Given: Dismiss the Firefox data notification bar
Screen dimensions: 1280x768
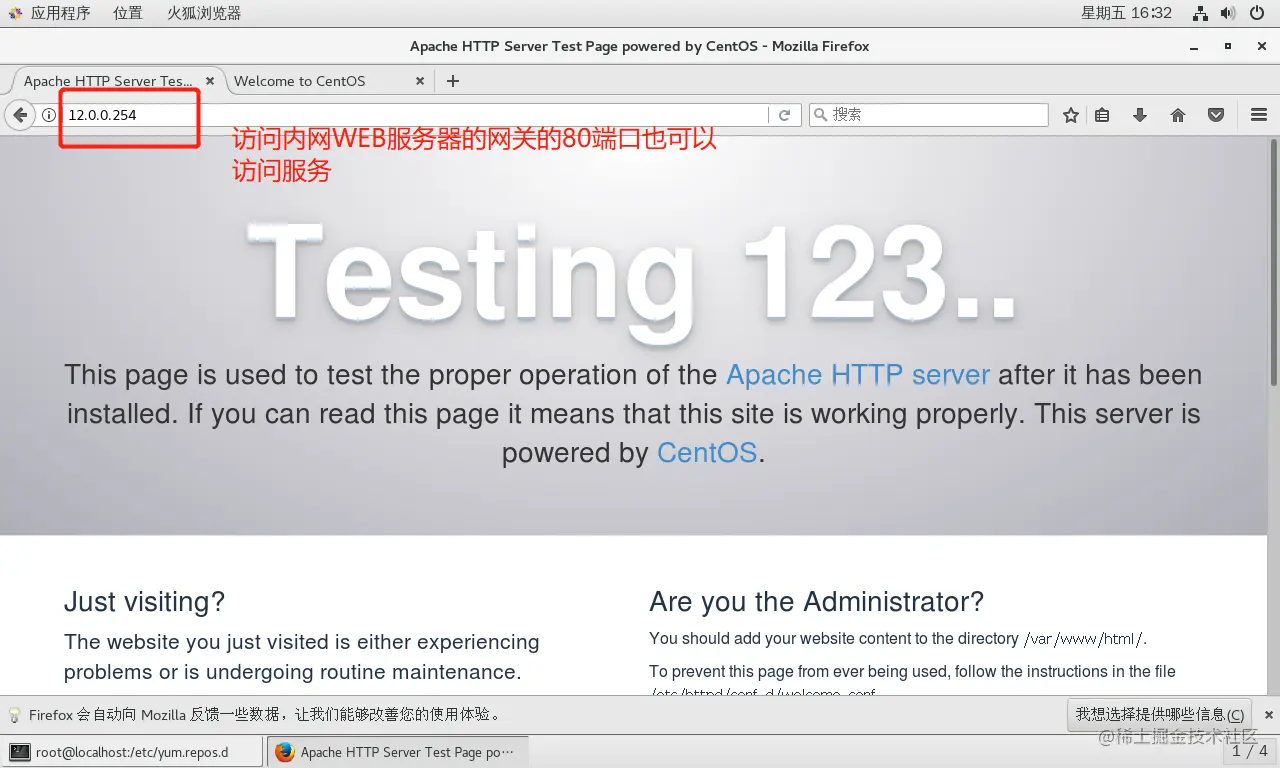Looking at the screenshot, I should coord(1268,715).
